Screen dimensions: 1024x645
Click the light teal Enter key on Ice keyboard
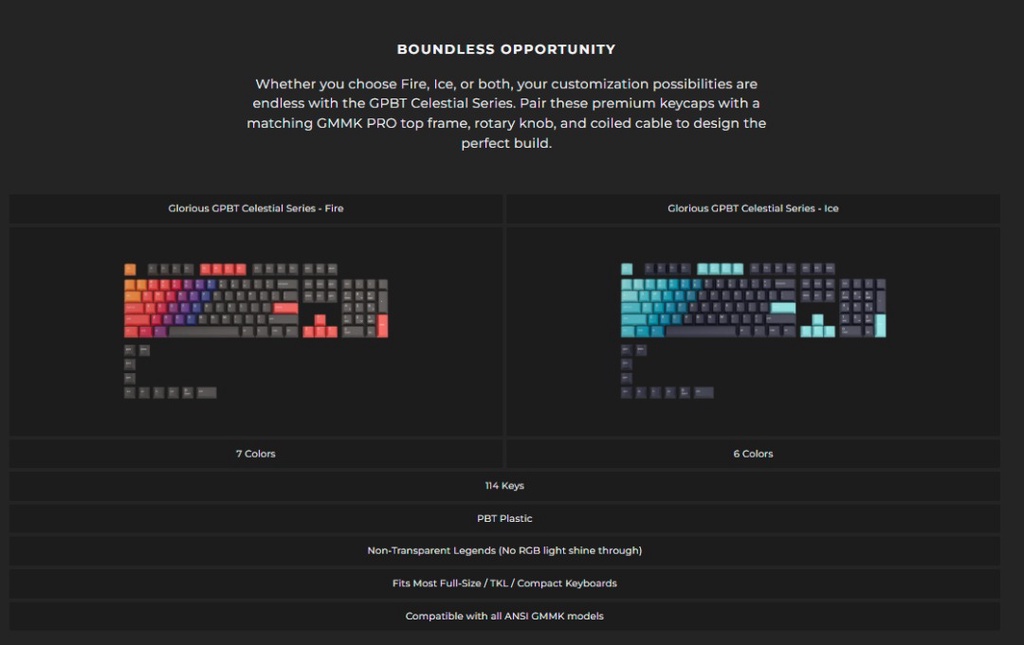[x=783, y=308]
